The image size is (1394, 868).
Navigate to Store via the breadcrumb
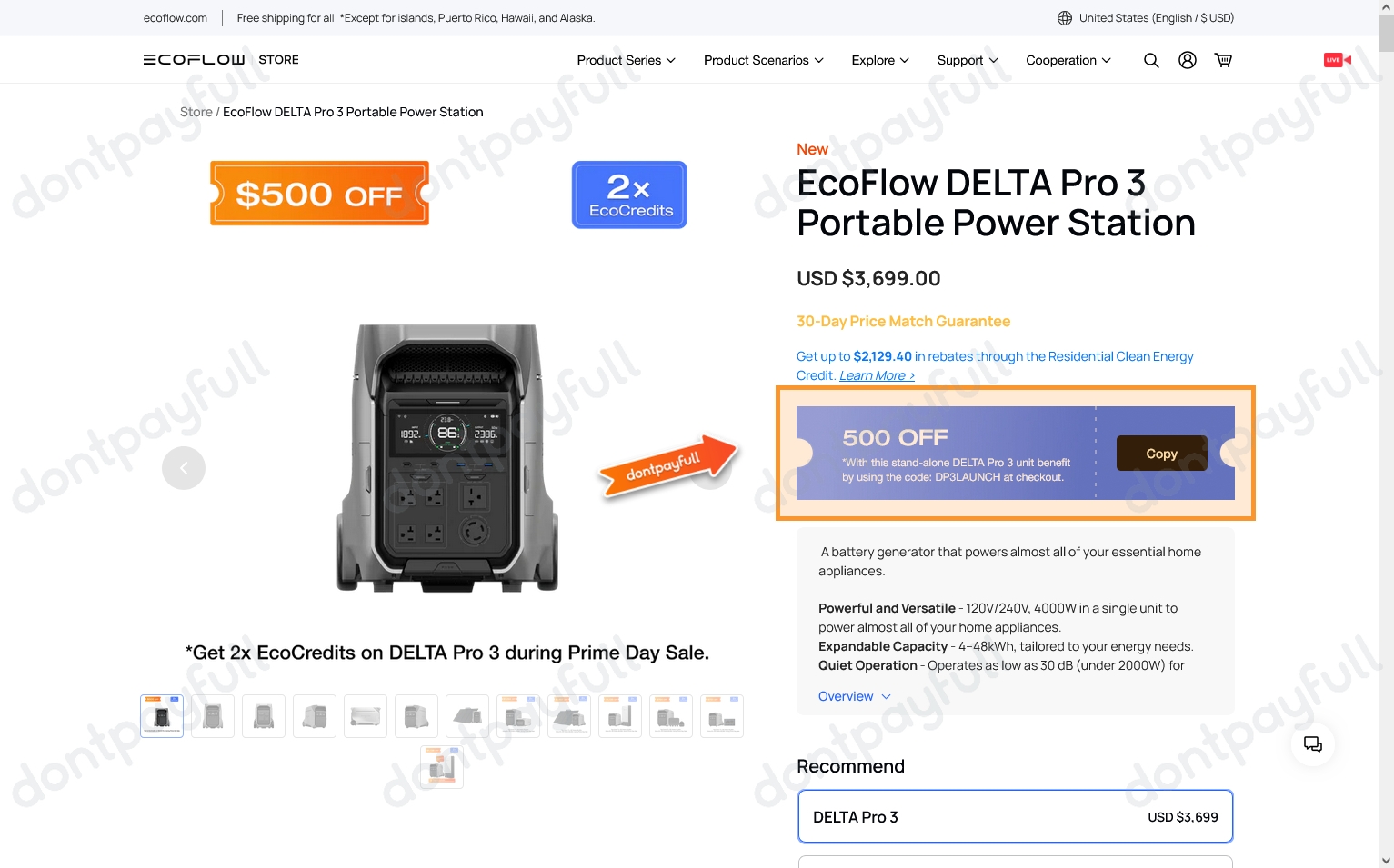[x=196, y=111]
